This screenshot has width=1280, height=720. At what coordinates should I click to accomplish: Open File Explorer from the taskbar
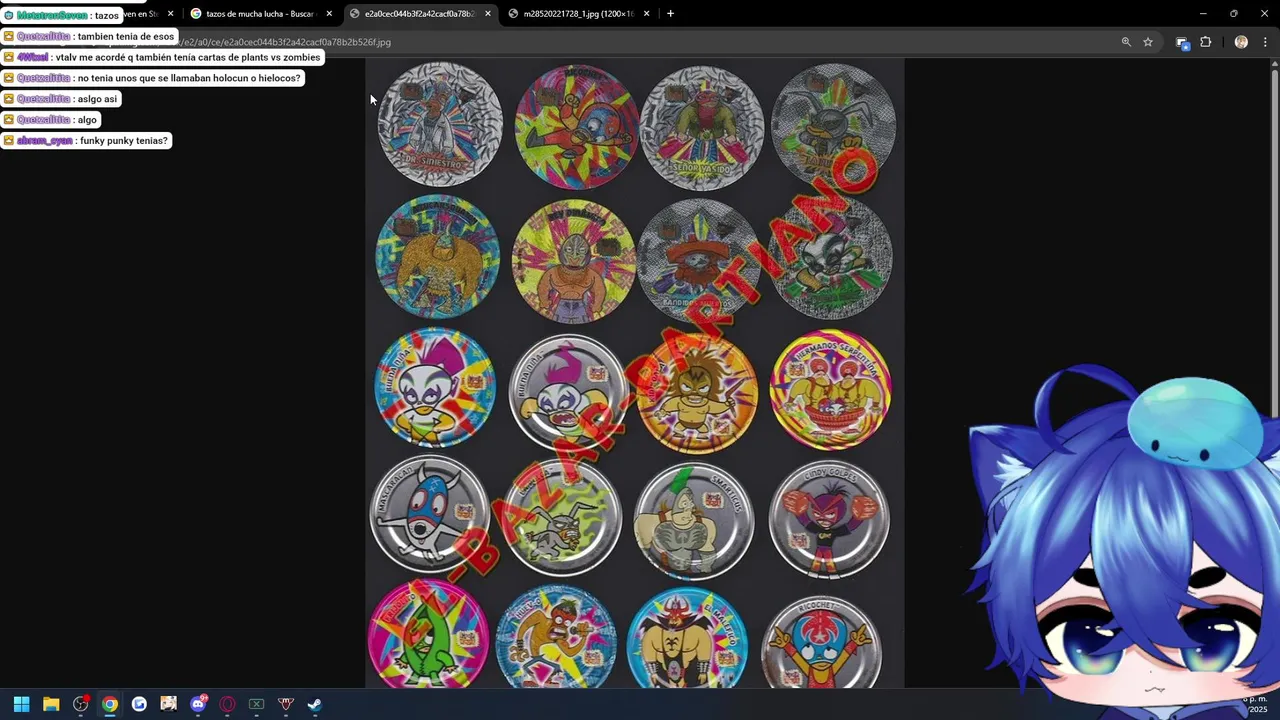(51, 704)
